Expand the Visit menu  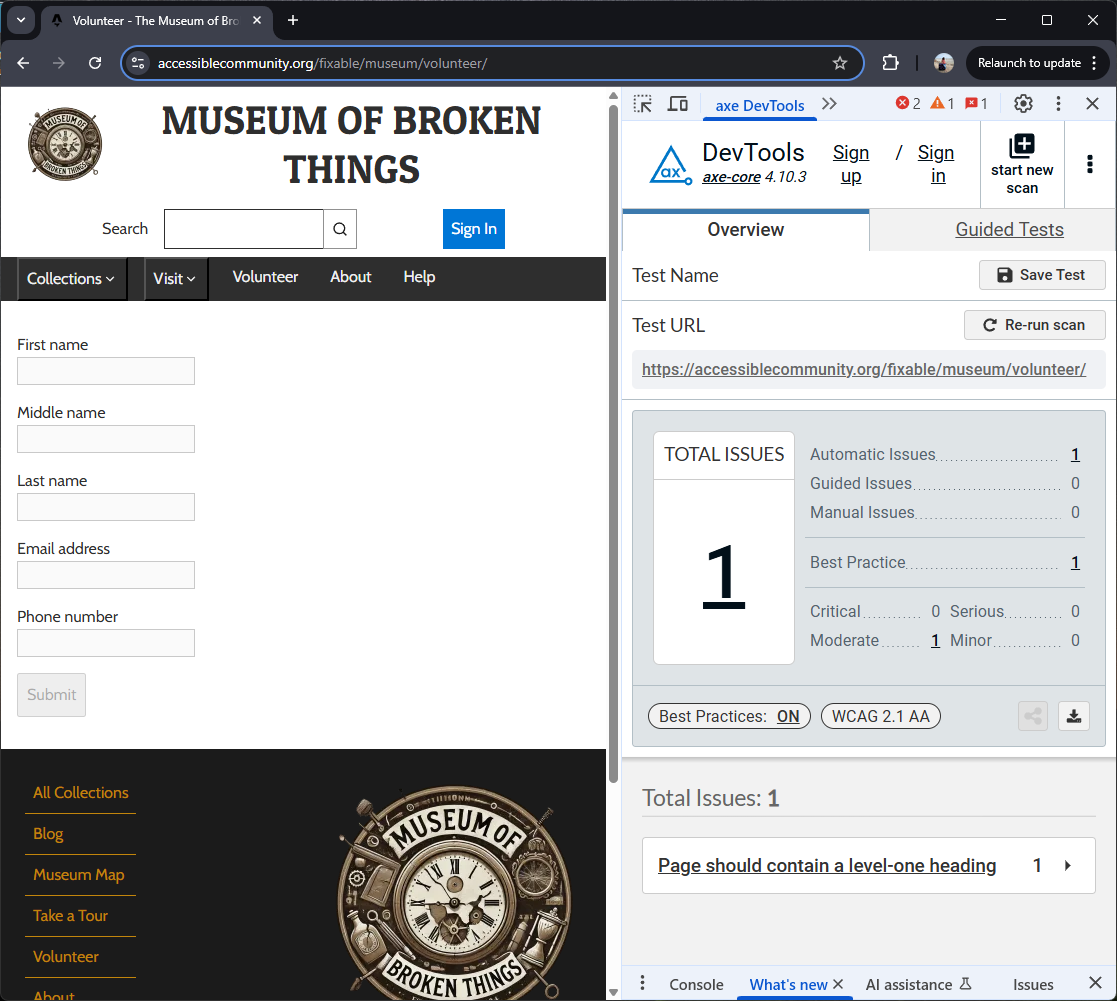[175, 279]
